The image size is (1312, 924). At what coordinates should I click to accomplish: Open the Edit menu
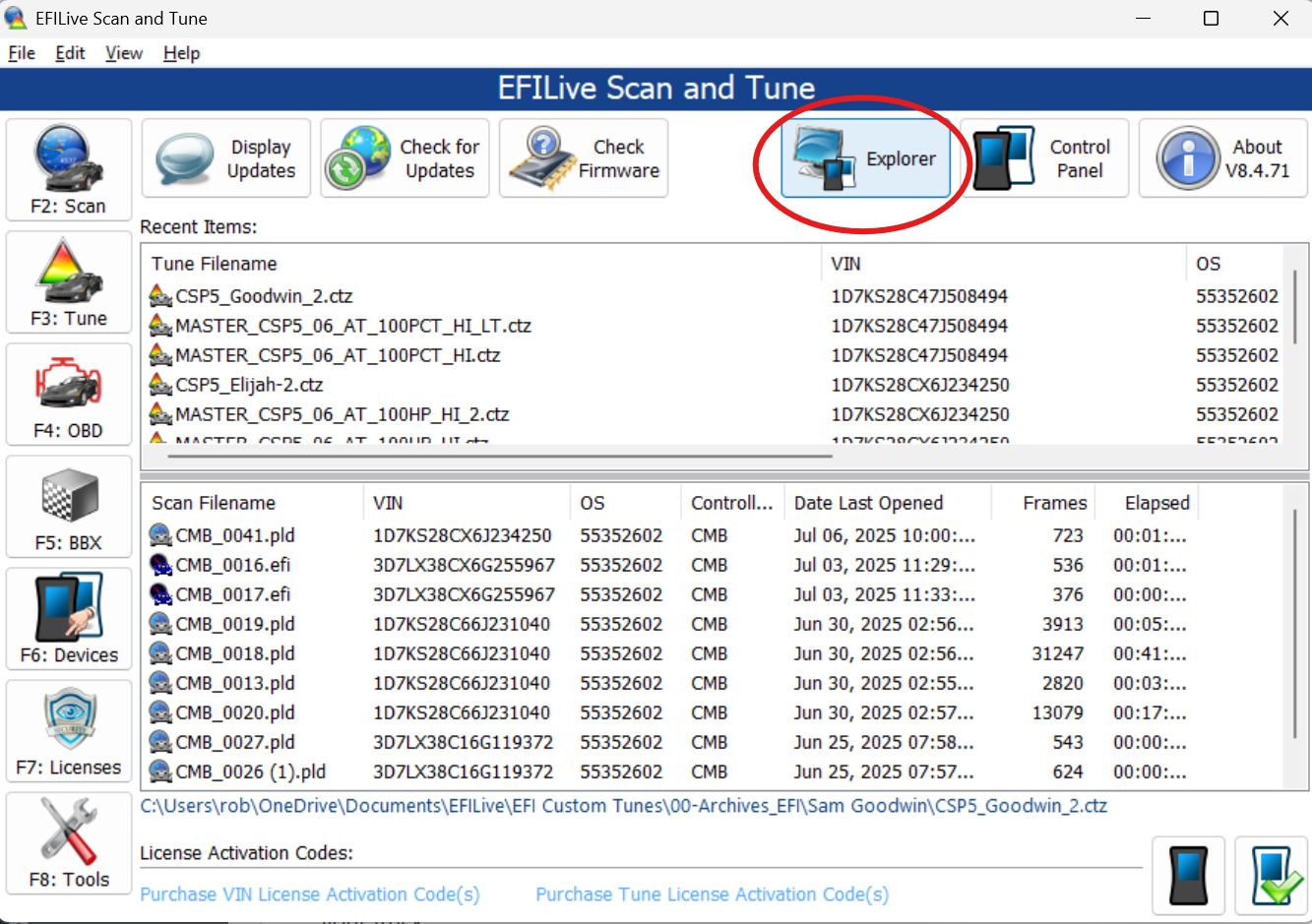coord(70,53)
